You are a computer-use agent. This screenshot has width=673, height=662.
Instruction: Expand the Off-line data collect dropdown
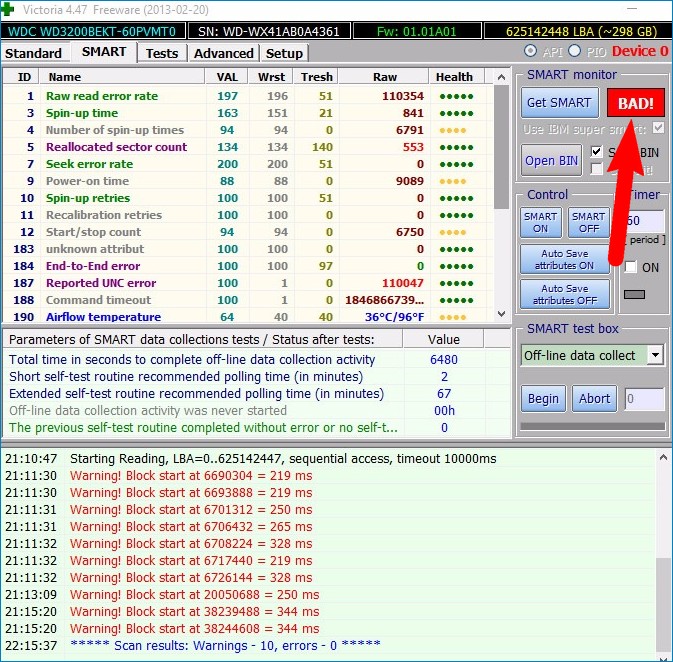tap(655, 355)
